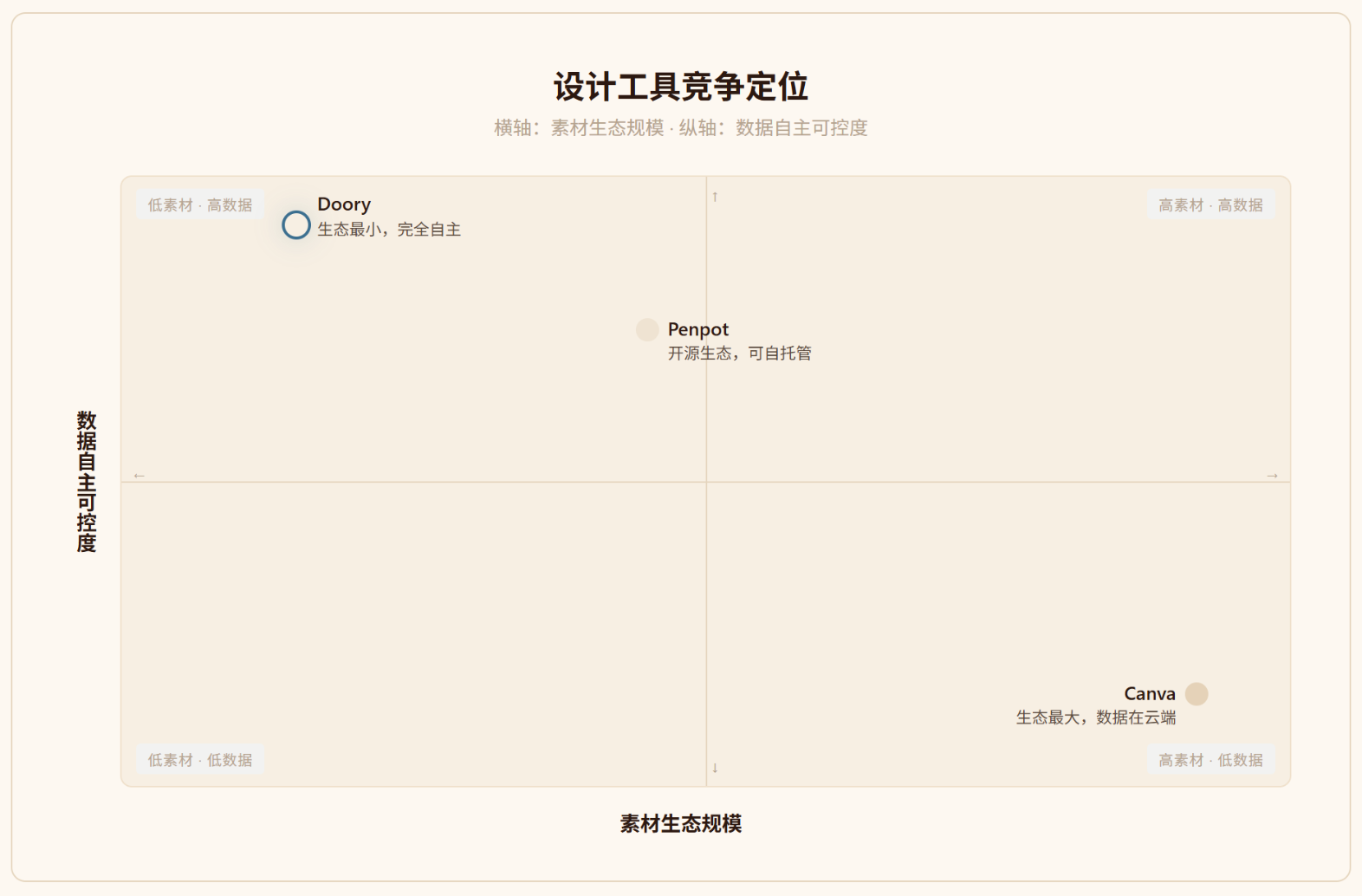Click the description '生态最小，完全自主'
Image resolution: width=1362 pixels, height=896 pixels.
pyautogui.click(x=389, y=230)
